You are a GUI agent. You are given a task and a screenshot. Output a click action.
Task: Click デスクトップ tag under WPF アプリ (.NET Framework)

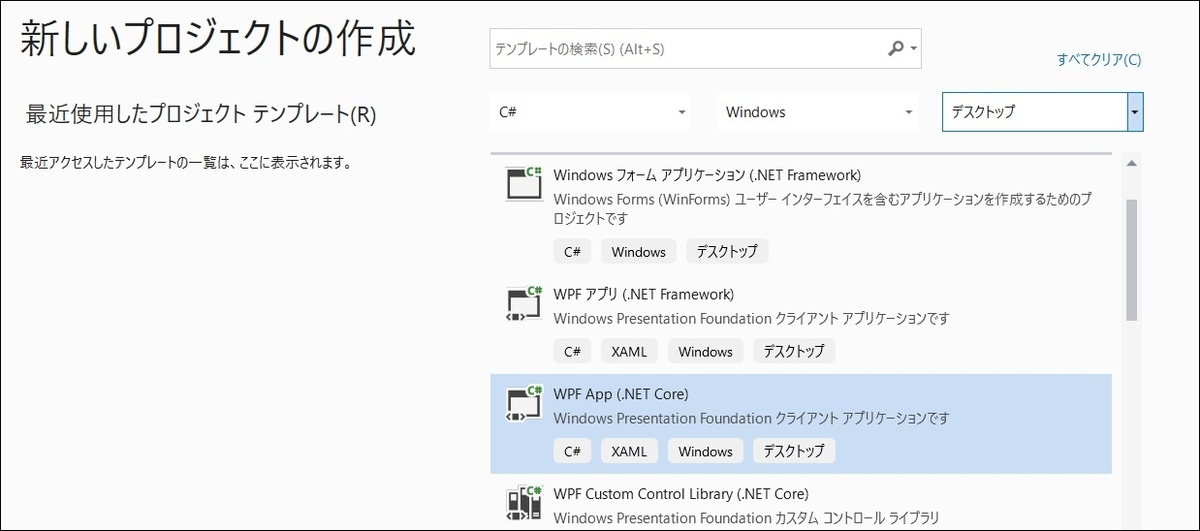click(x=794, y=352)
